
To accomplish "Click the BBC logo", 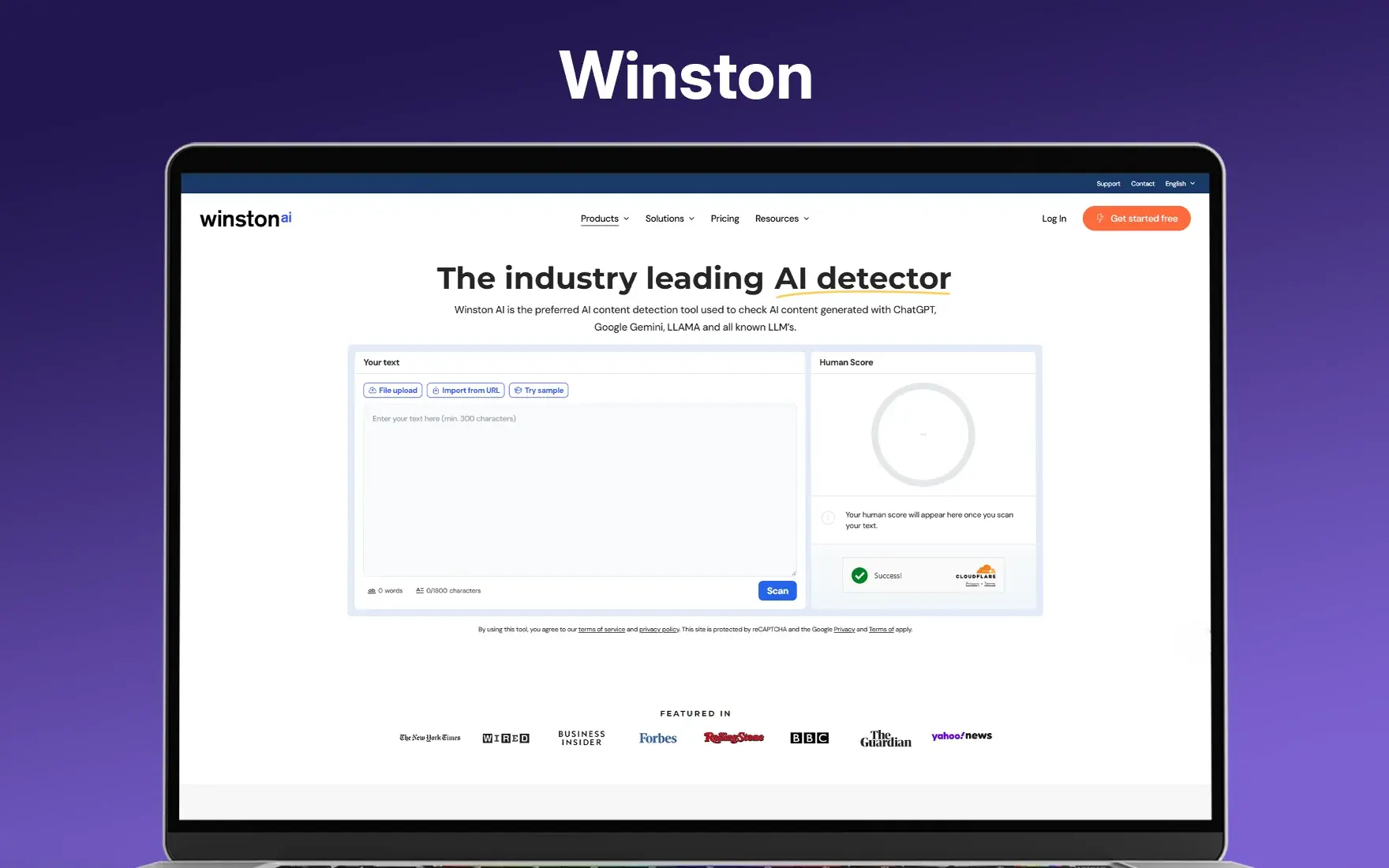I will tap(810, 738).
